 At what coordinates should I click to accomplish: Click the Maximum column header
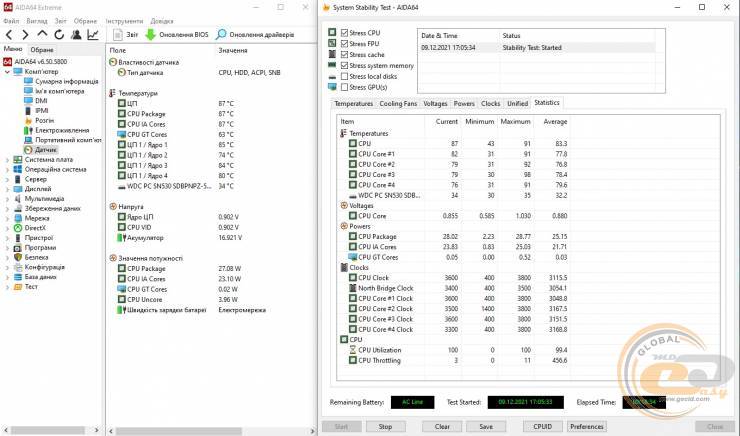pyautogui.click(x=515, y=122)
